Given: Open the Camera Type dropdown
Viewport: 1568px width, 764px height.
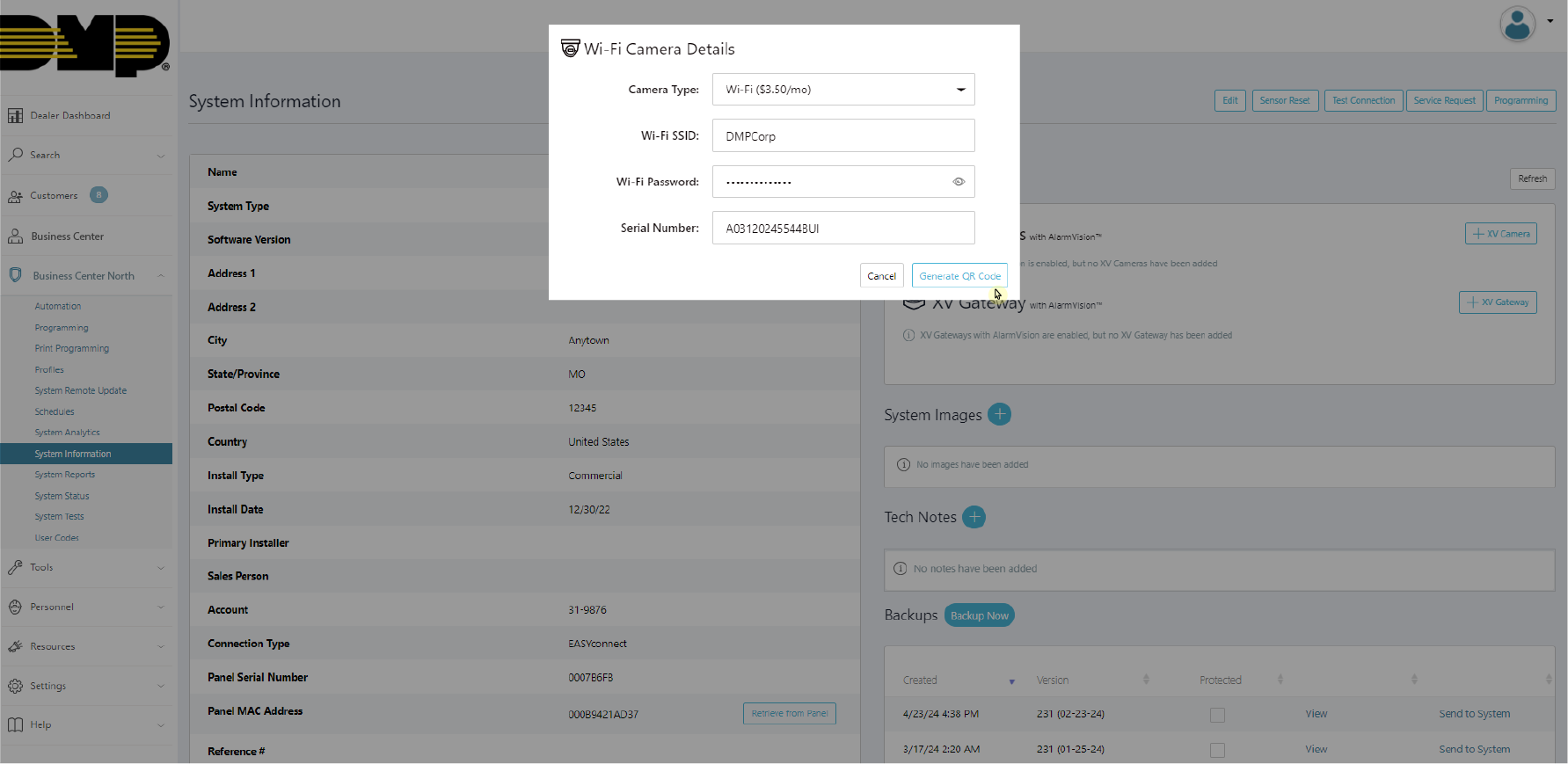Looking at the screenshot, I should tap(842, 90).
